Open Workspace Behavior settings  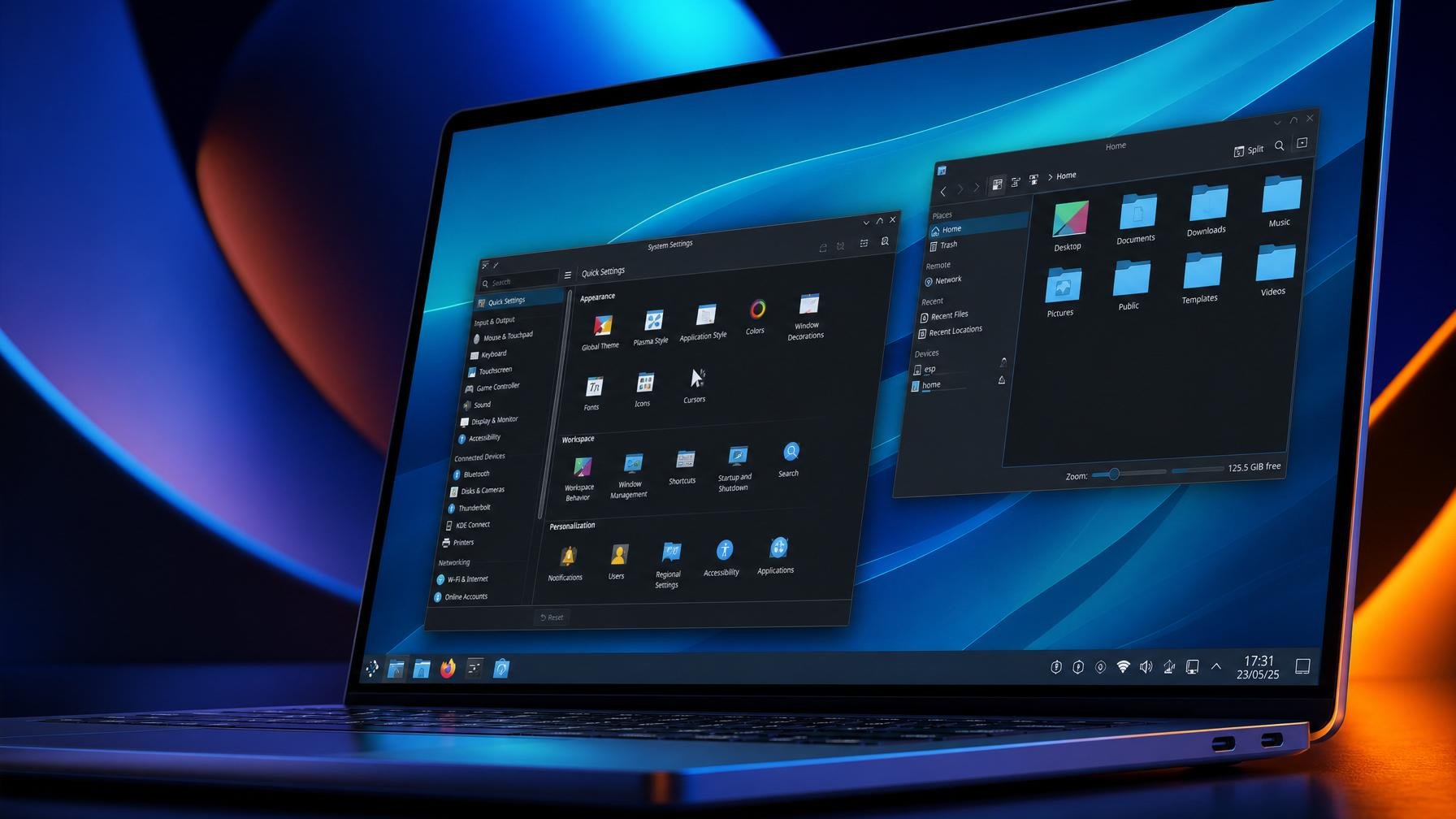pyautogui.click(x=580, y=478)
